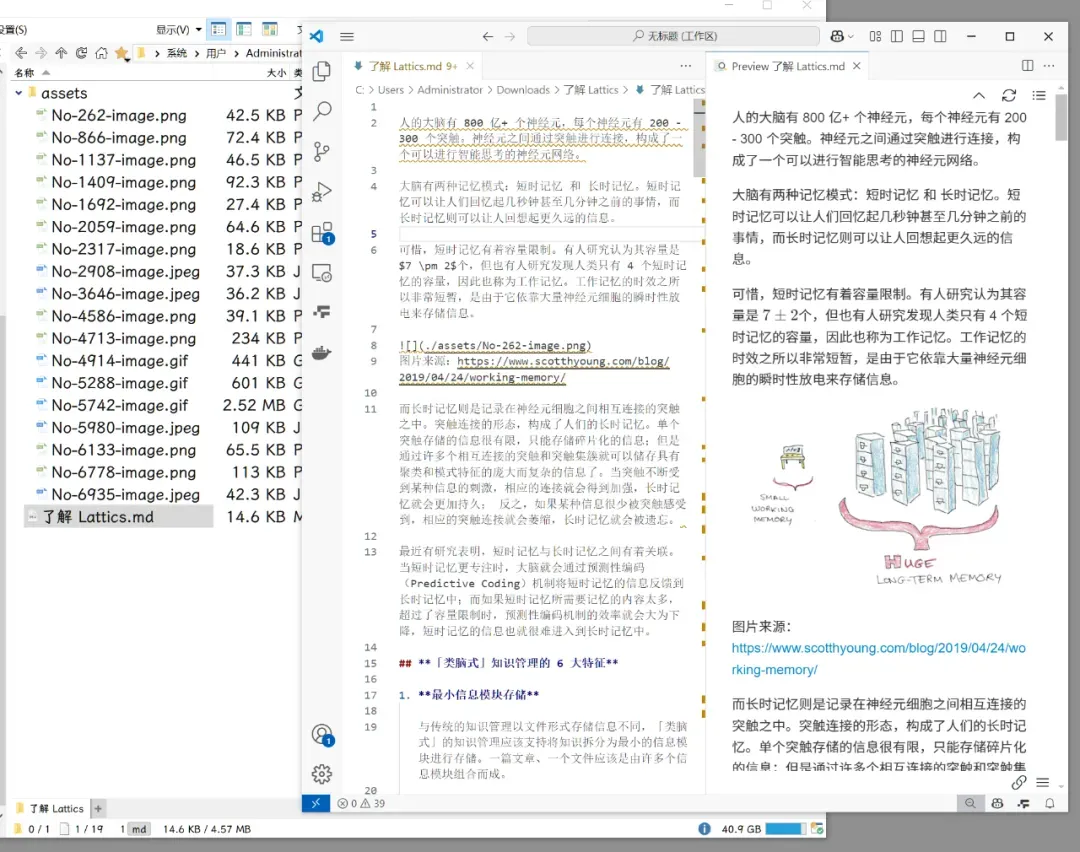
Task: Split the preview editor to the right
Action: (1028, 65)
